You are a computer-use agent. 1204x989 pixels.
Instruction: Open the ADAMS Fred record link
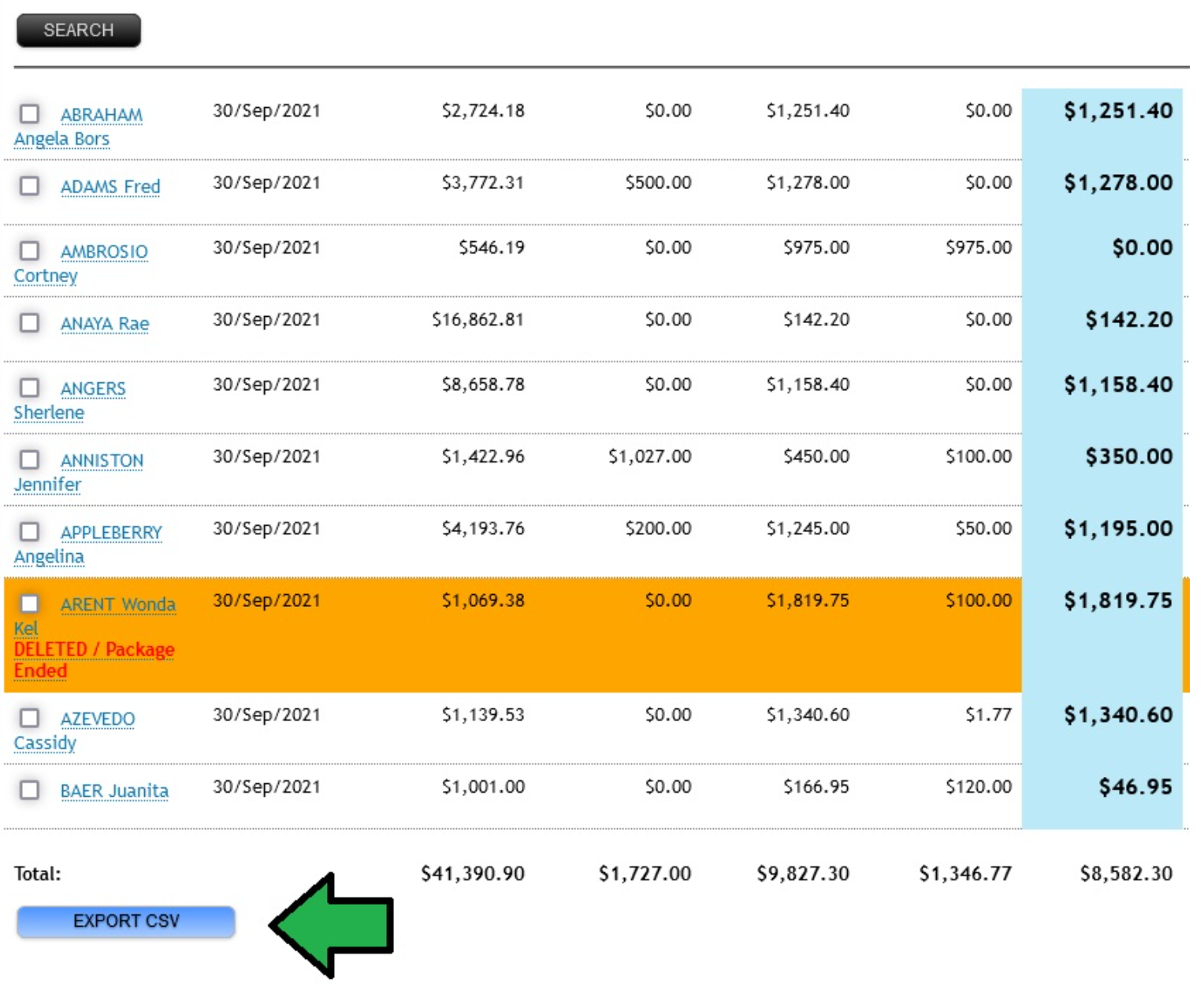(108, 186)
